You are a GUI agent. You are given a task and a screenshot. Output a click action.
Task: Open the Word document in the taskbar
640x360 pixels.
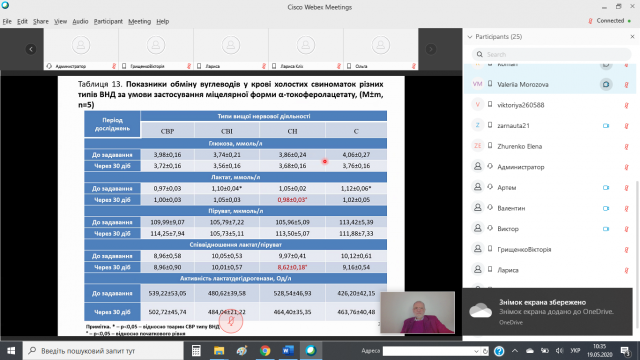(x=288, y=351)
